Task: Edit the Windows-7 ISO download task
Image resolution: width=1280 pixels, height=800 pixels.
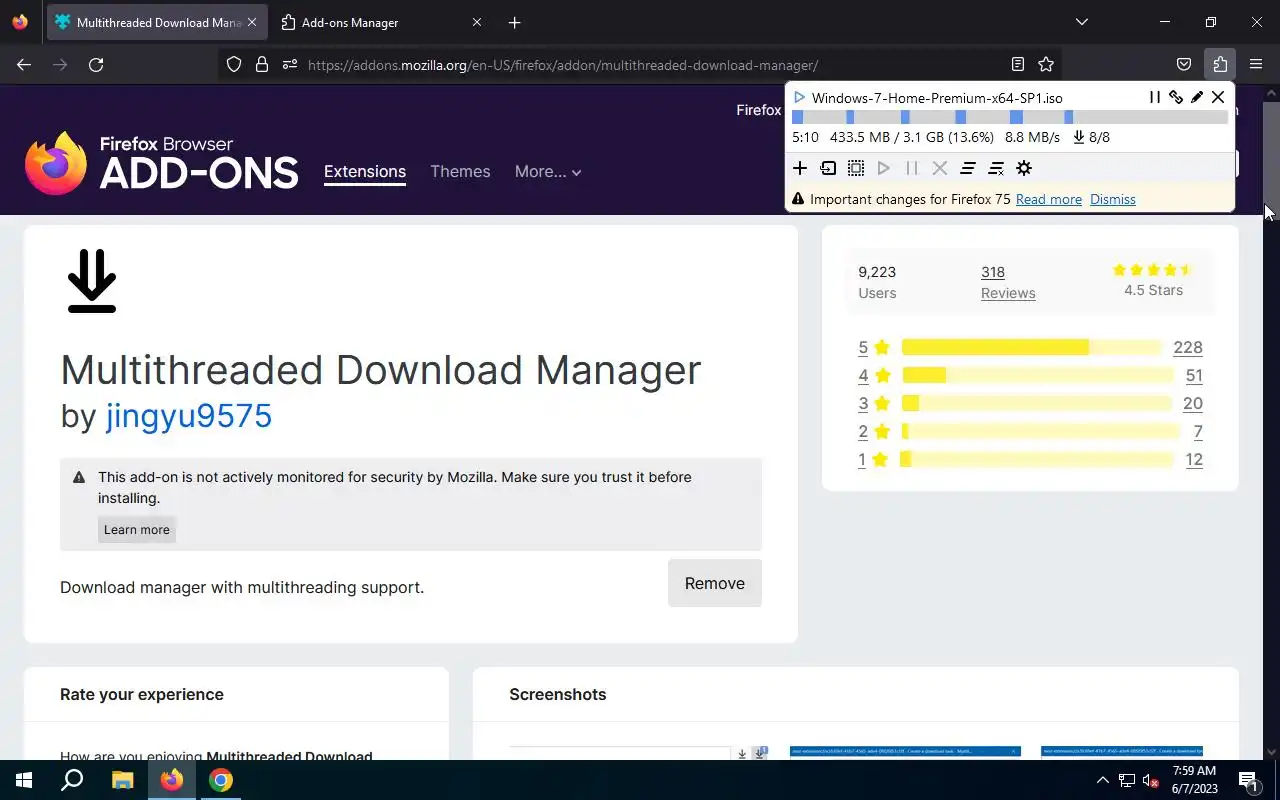Action: (x=1197, y=97)
